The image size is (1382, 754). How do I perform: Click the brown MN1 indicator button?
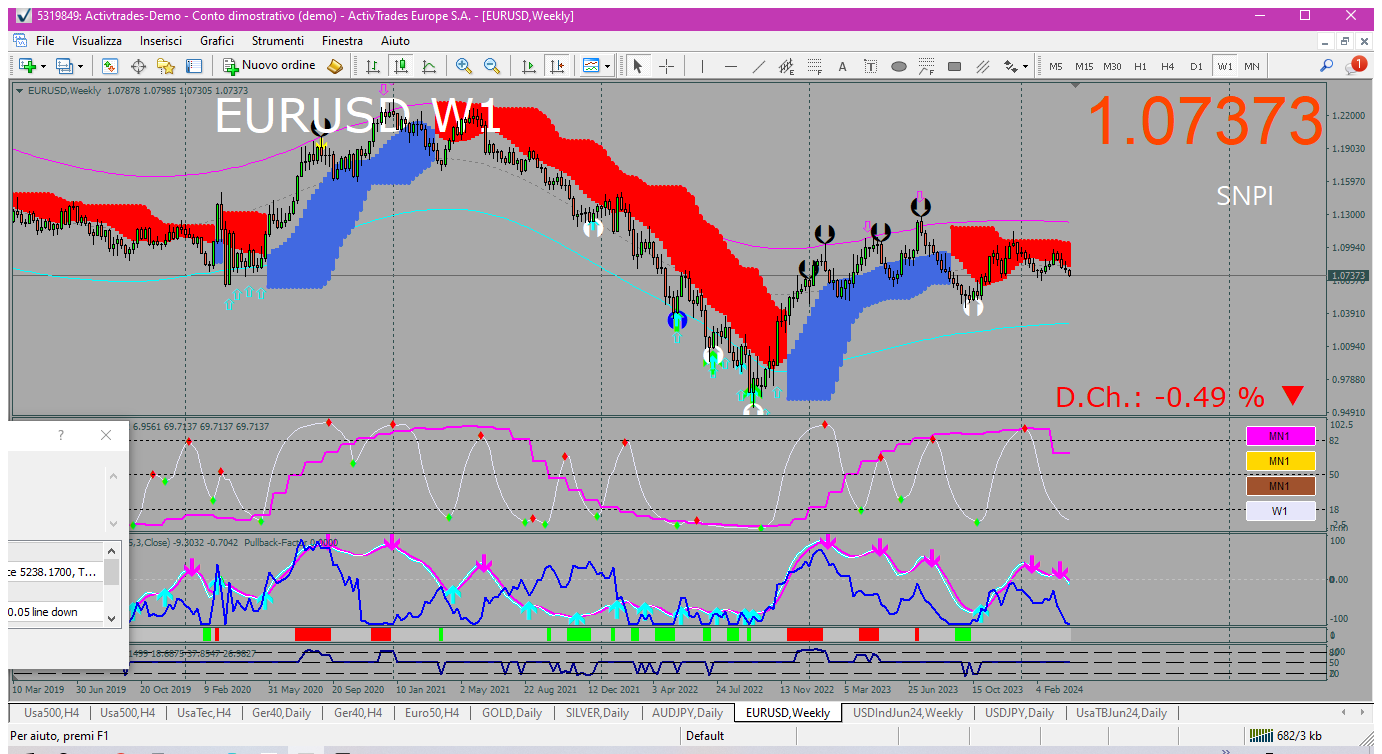(1280, 486)
